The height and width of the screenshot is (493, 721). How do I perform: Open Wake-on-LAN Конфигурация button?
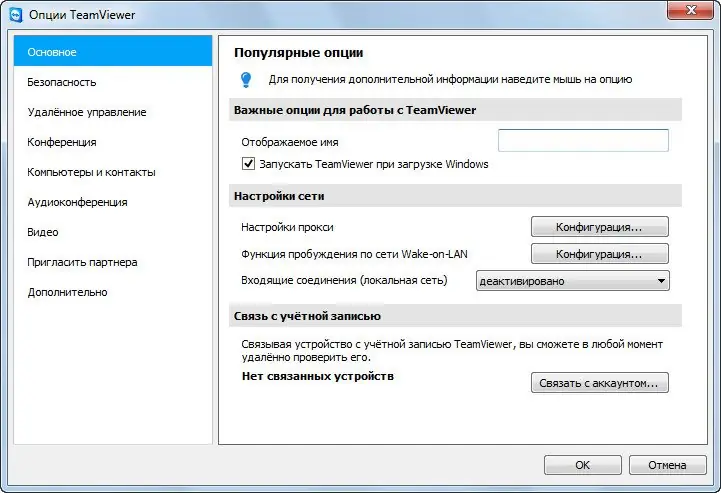pyautogui.click(x=599, y=254)
